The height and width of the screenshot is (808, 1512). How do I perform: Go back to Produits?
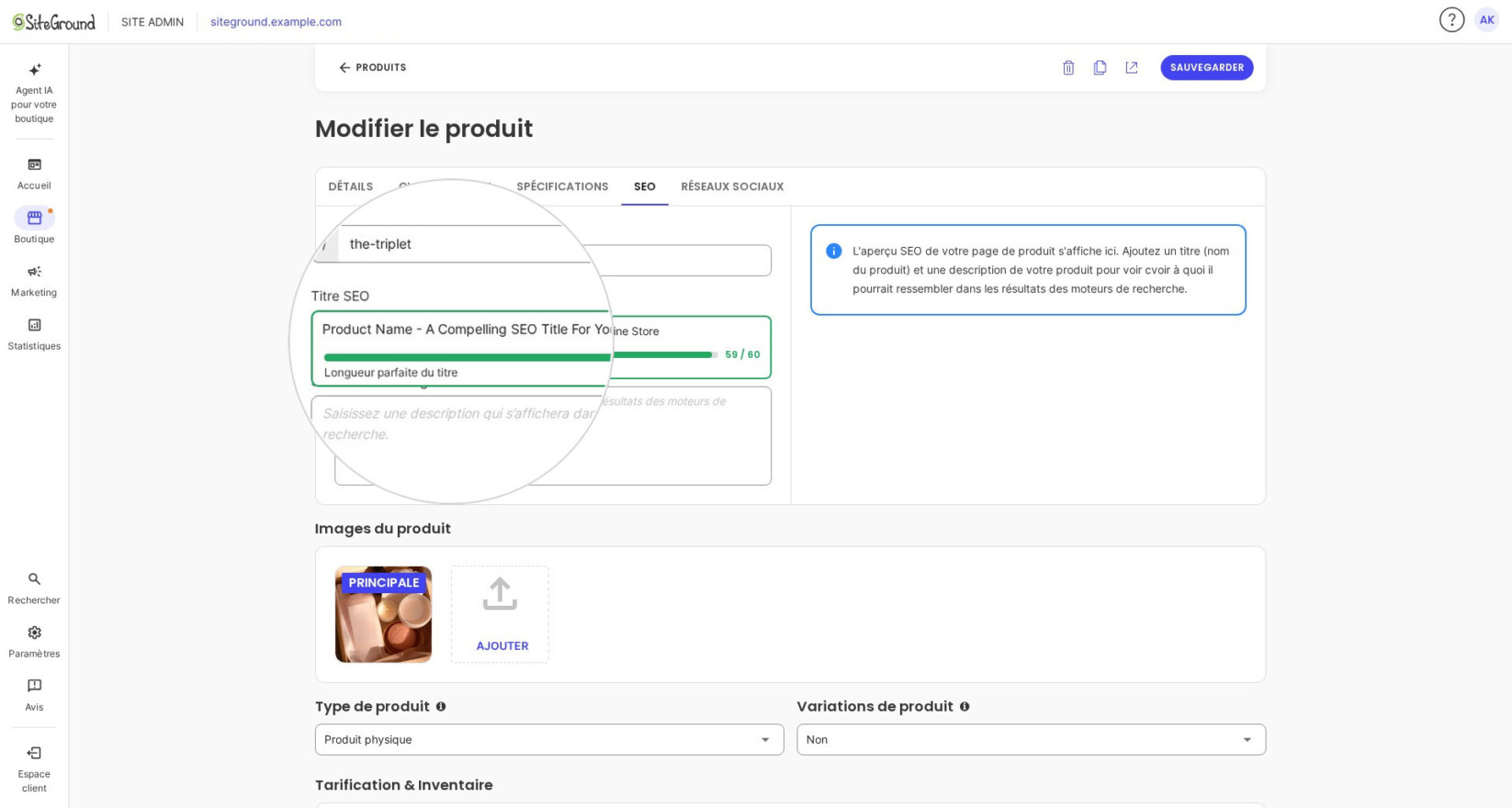point(372,67)
